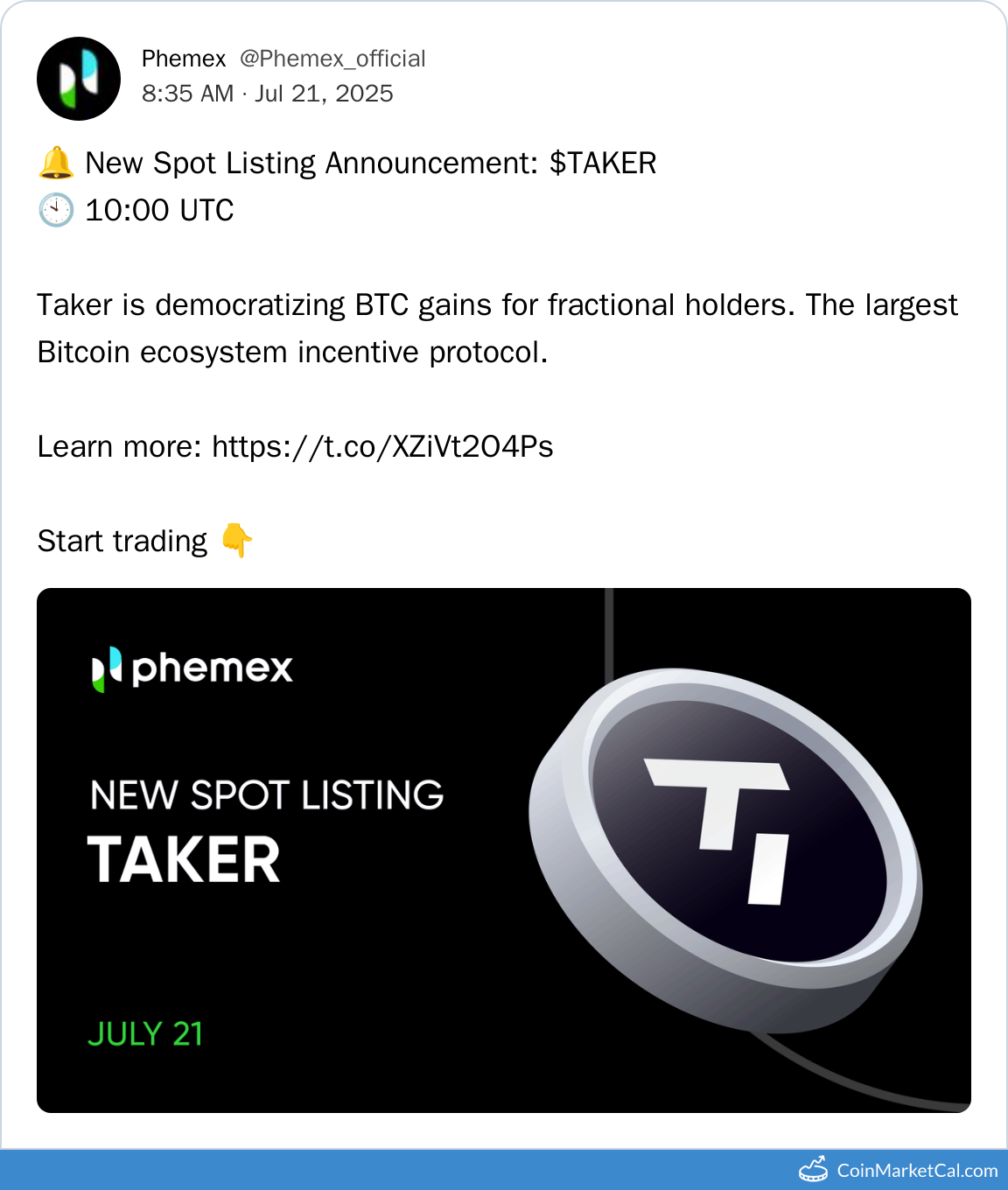The image size is (1008, 1190).
Task: Click the Taker description paragraph
Action: click(497, 329)
